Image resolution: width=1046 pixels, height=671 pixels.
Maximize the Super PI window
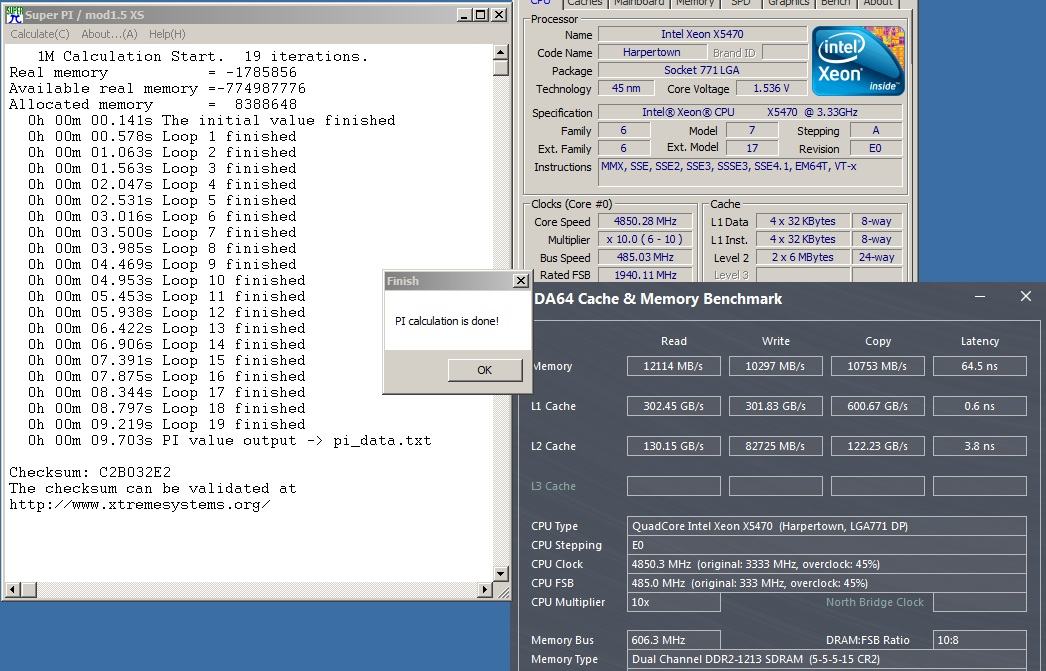tap(480, 15)
